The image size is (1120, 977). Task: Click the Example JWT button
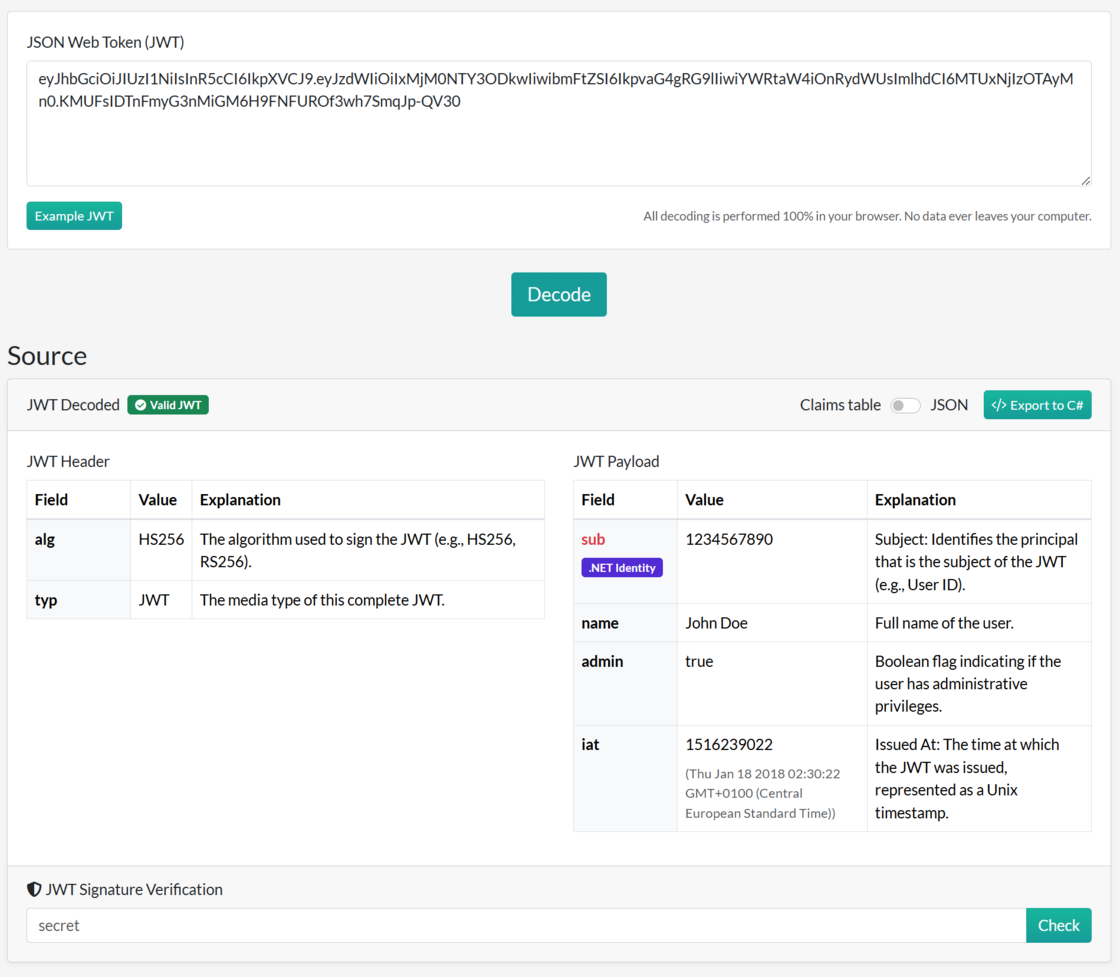click(x=74, y=216)
